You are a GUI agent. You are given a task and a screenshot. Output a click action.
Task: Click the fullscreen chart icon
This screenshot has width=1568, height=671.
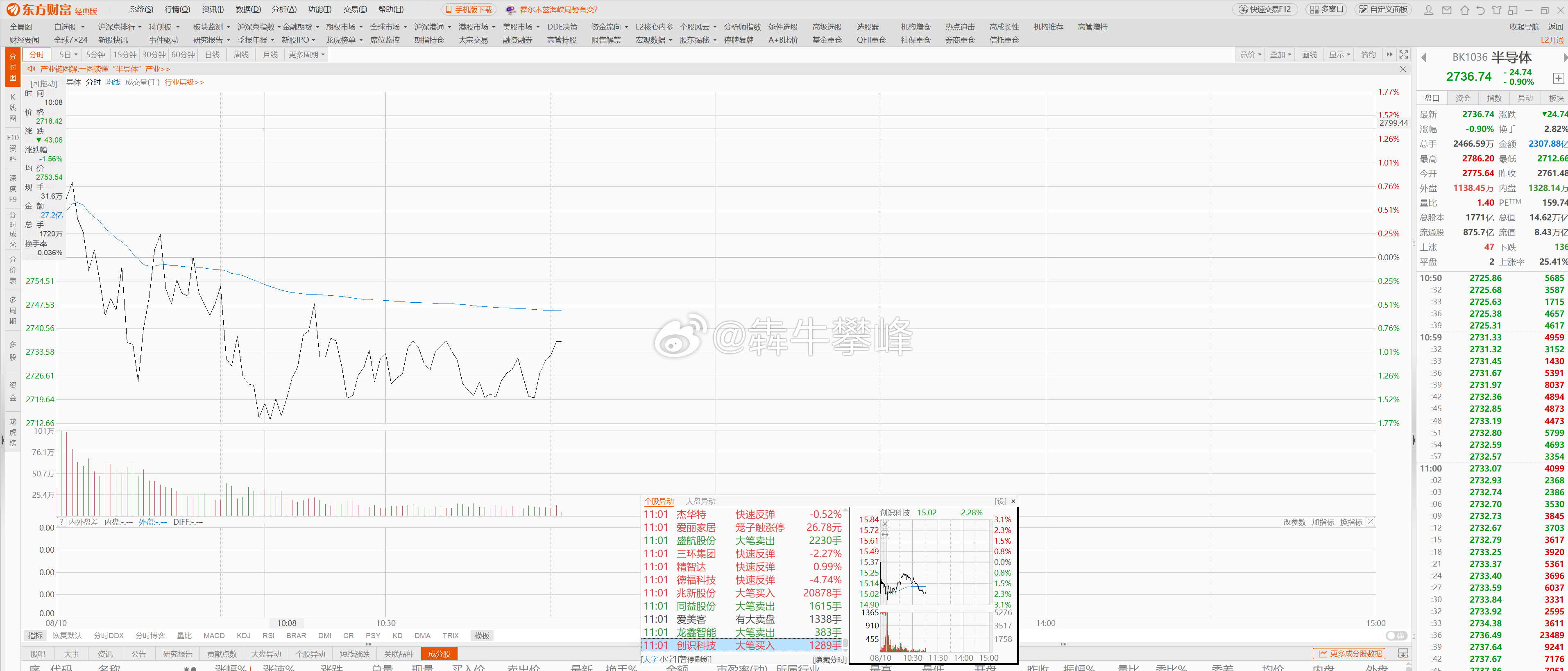coord(1404,55)
